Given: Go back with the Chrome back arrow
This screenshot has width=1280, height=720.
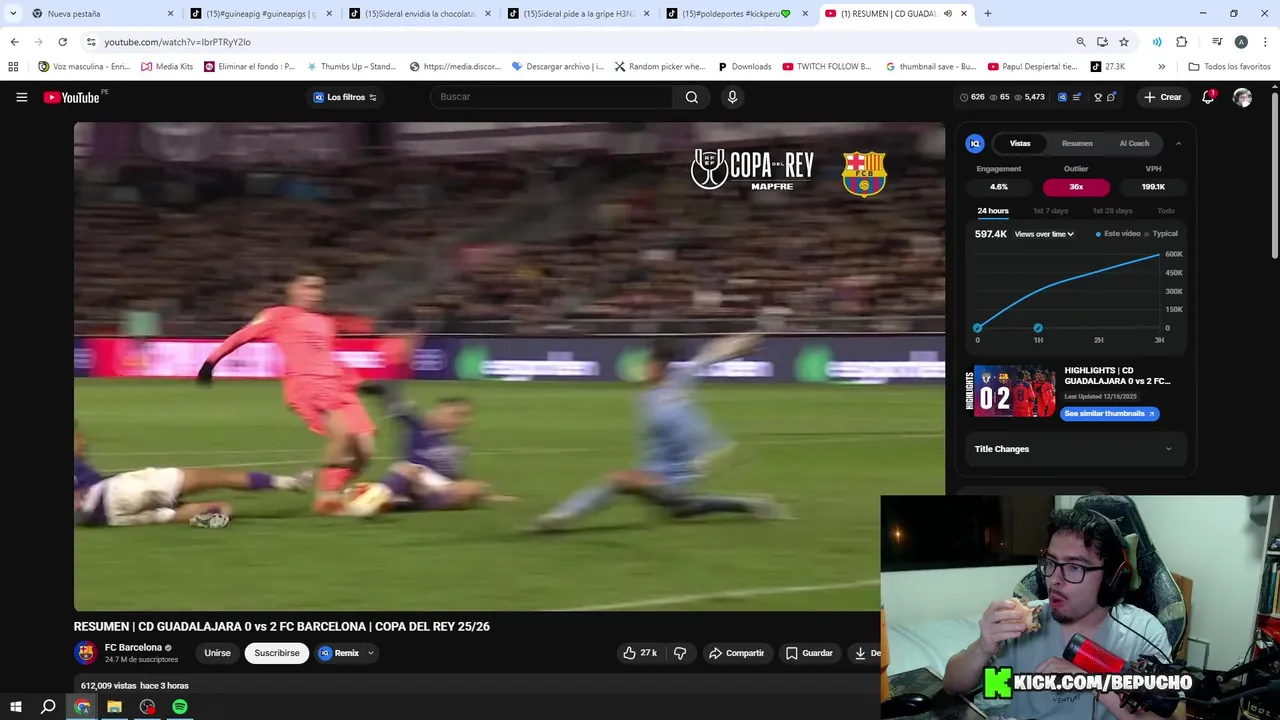Looking at the screenshot, I should 14,42.
